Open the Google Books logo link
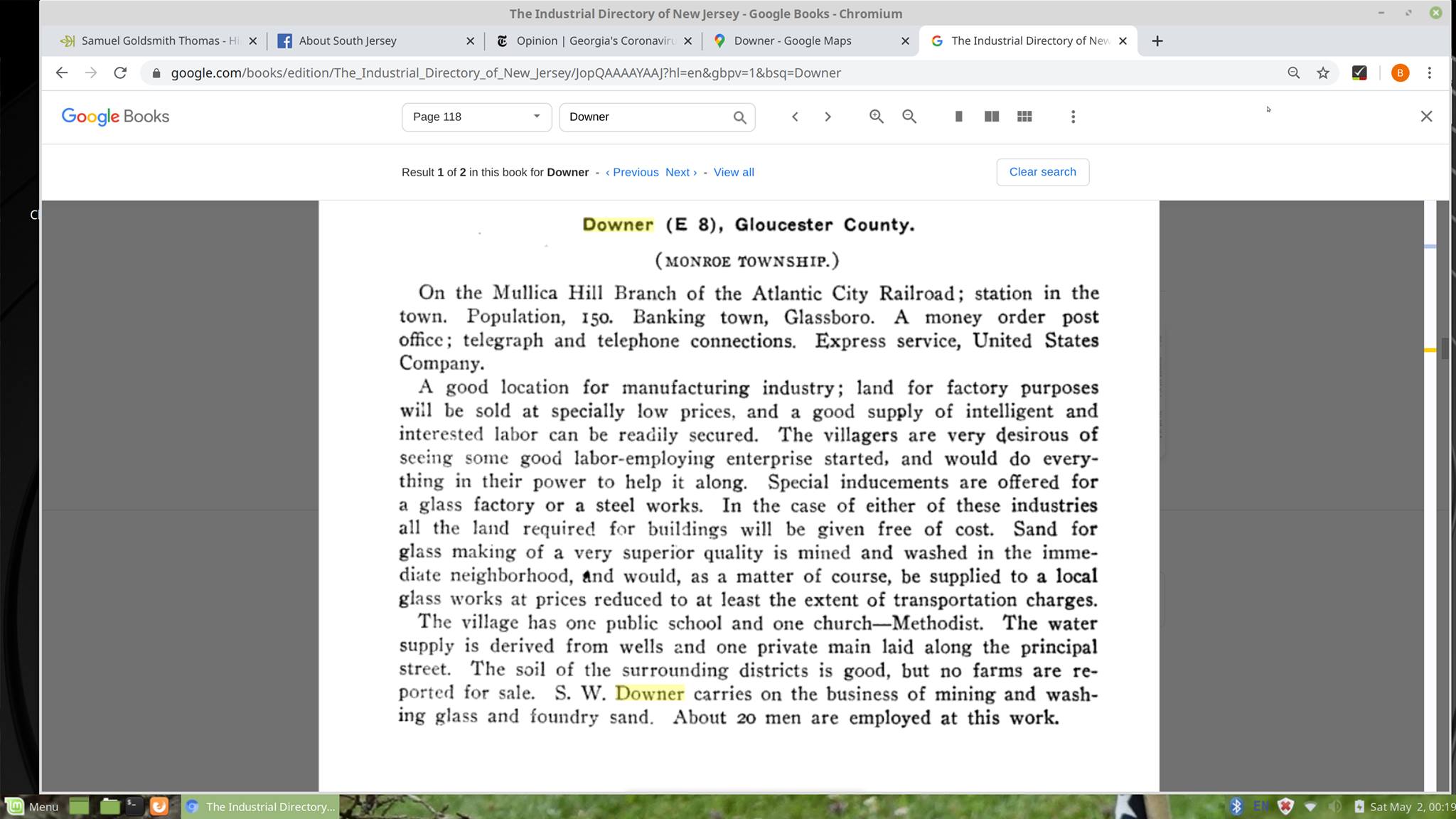This screenshot has height=819, width=1456. (115, 117)
